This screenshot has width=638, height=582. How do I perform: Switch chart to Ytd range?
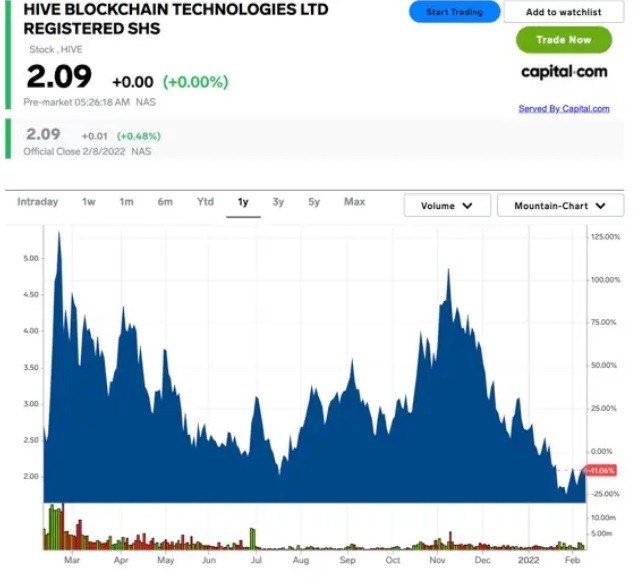pyautogui.click(x=205, y=202)
